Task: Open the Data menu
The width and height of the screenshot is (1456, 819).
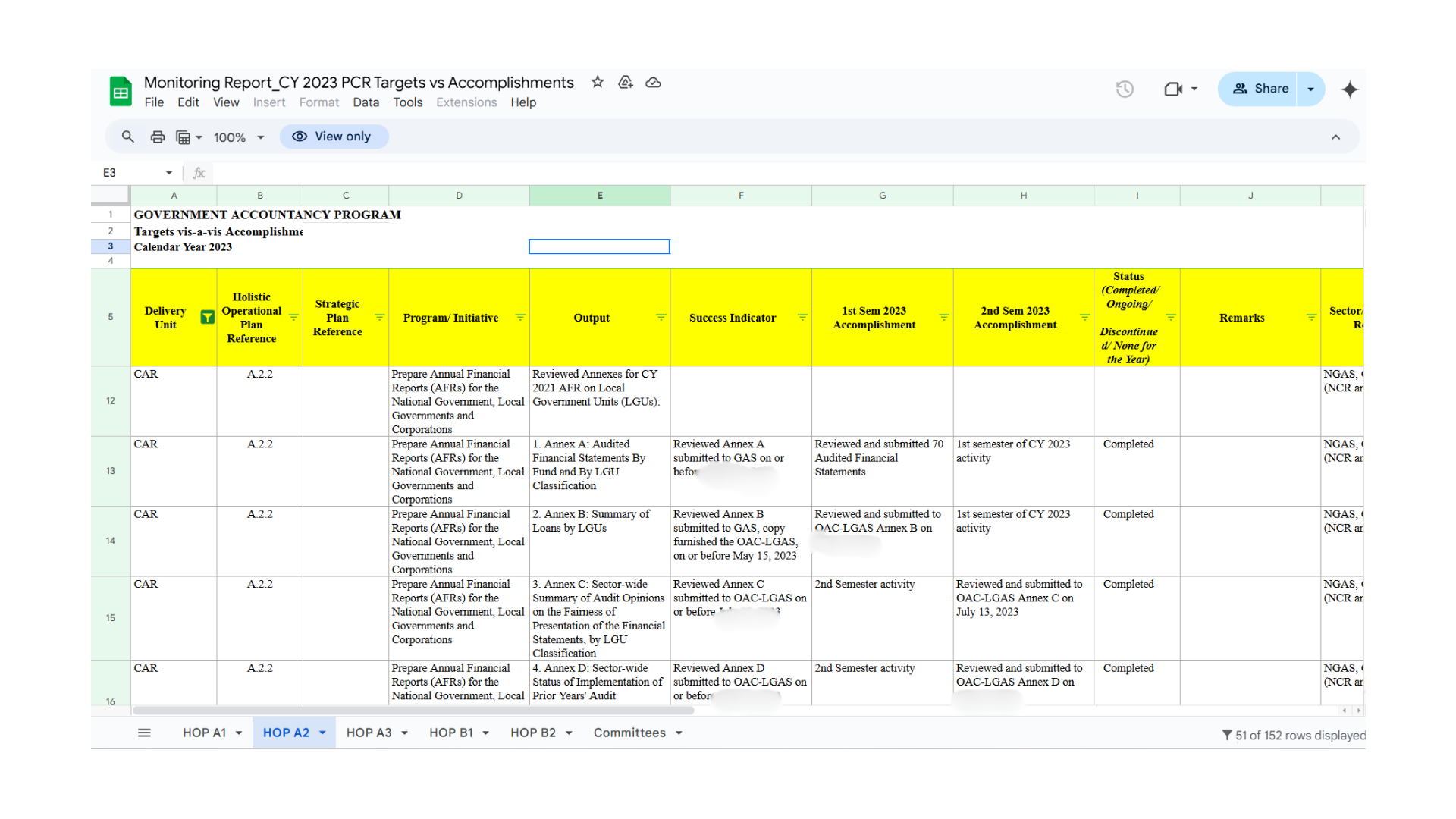Action: pyautogui.click(x=366, y=102)
